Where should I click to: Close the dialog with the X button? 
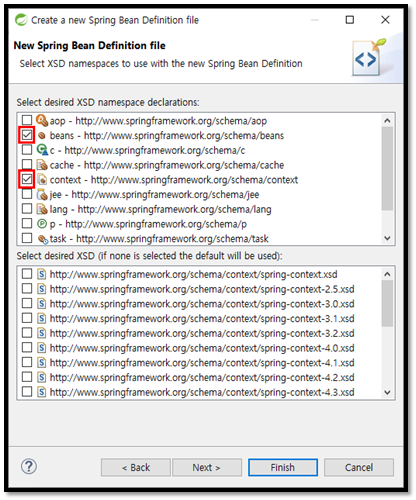pos(385,20)
